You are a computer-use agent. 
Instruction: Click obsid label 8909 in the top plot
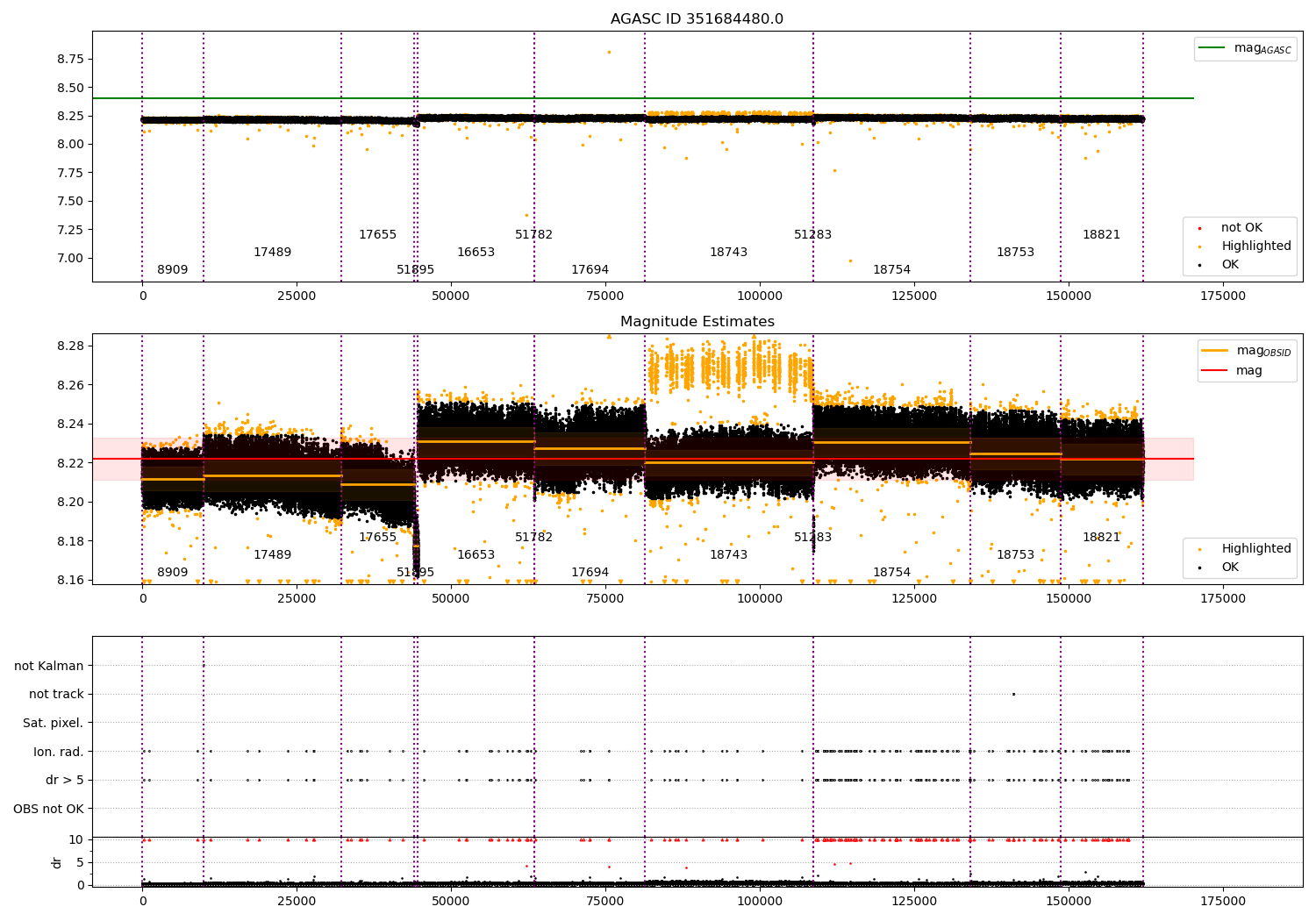pos(173,270)
